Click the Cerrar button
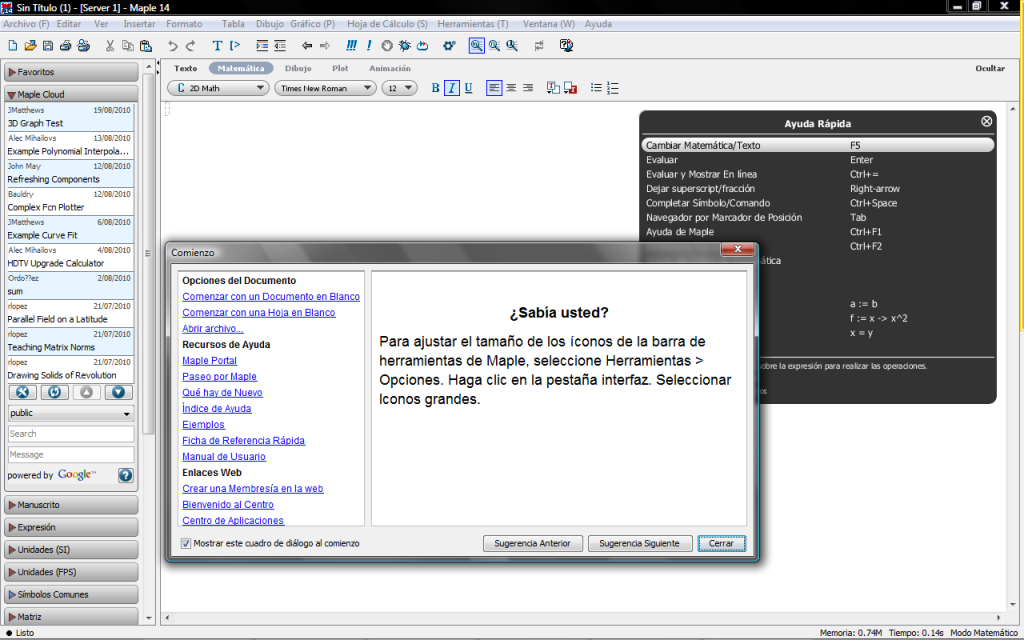Screen dimensions: 1024x640 point(721,543)
